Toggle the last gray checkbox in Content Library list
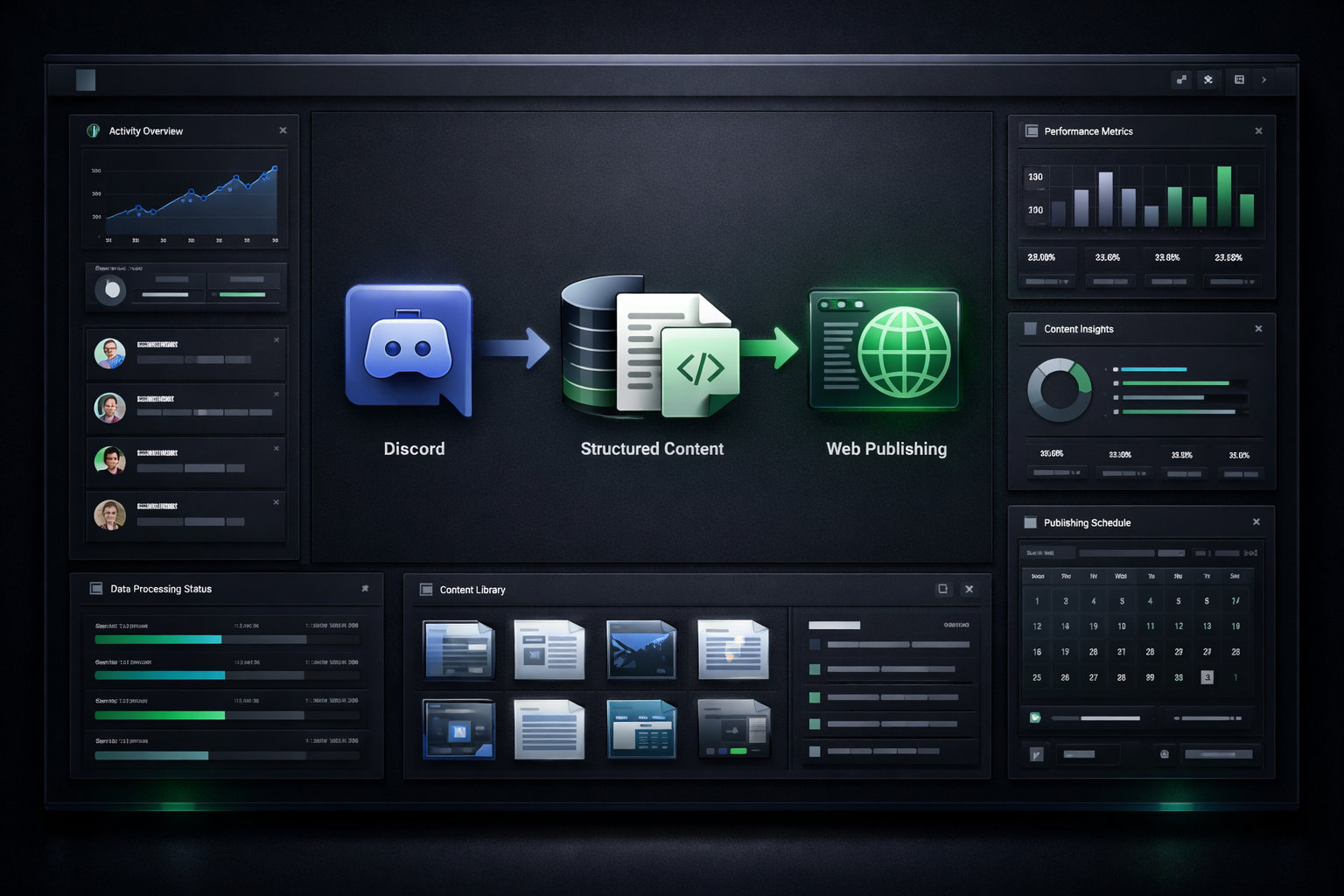 pos(815,751)
